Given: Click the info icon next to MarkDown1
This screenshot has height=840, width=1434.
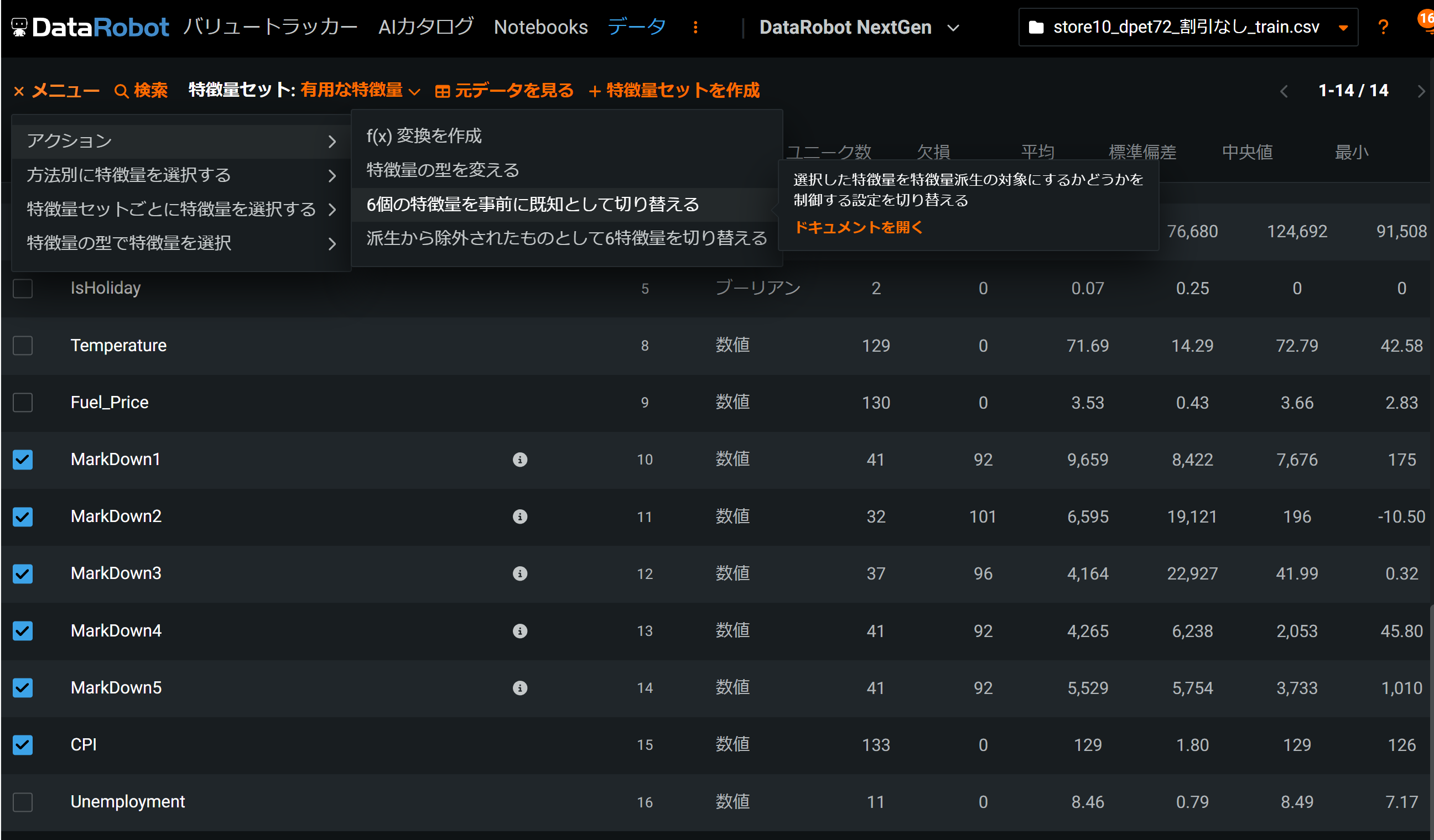Looking at the screenshot, I should pos(519,460).
